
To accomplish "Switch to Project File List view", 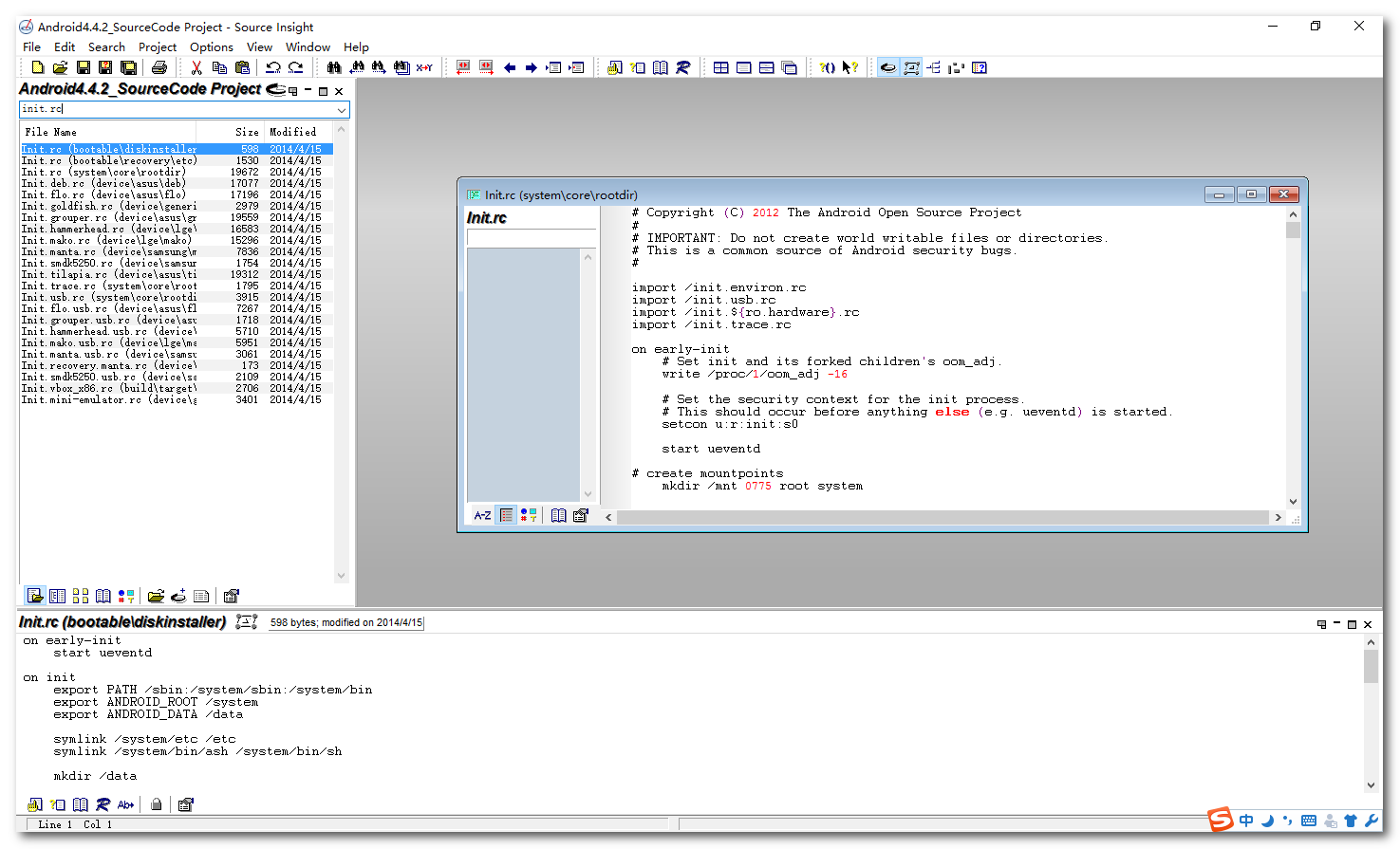I will tap(35, 596).
